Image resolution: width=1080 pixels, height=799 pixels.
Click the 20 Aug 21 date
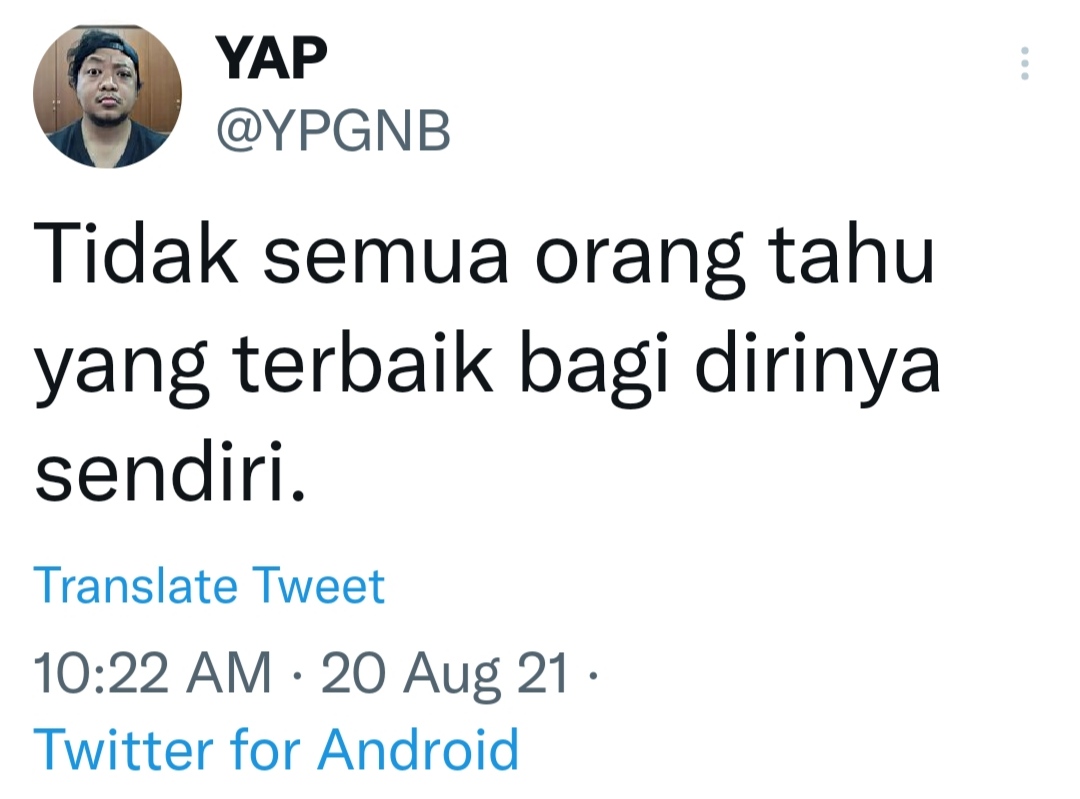pyautogui.click(x=445, y=674)
